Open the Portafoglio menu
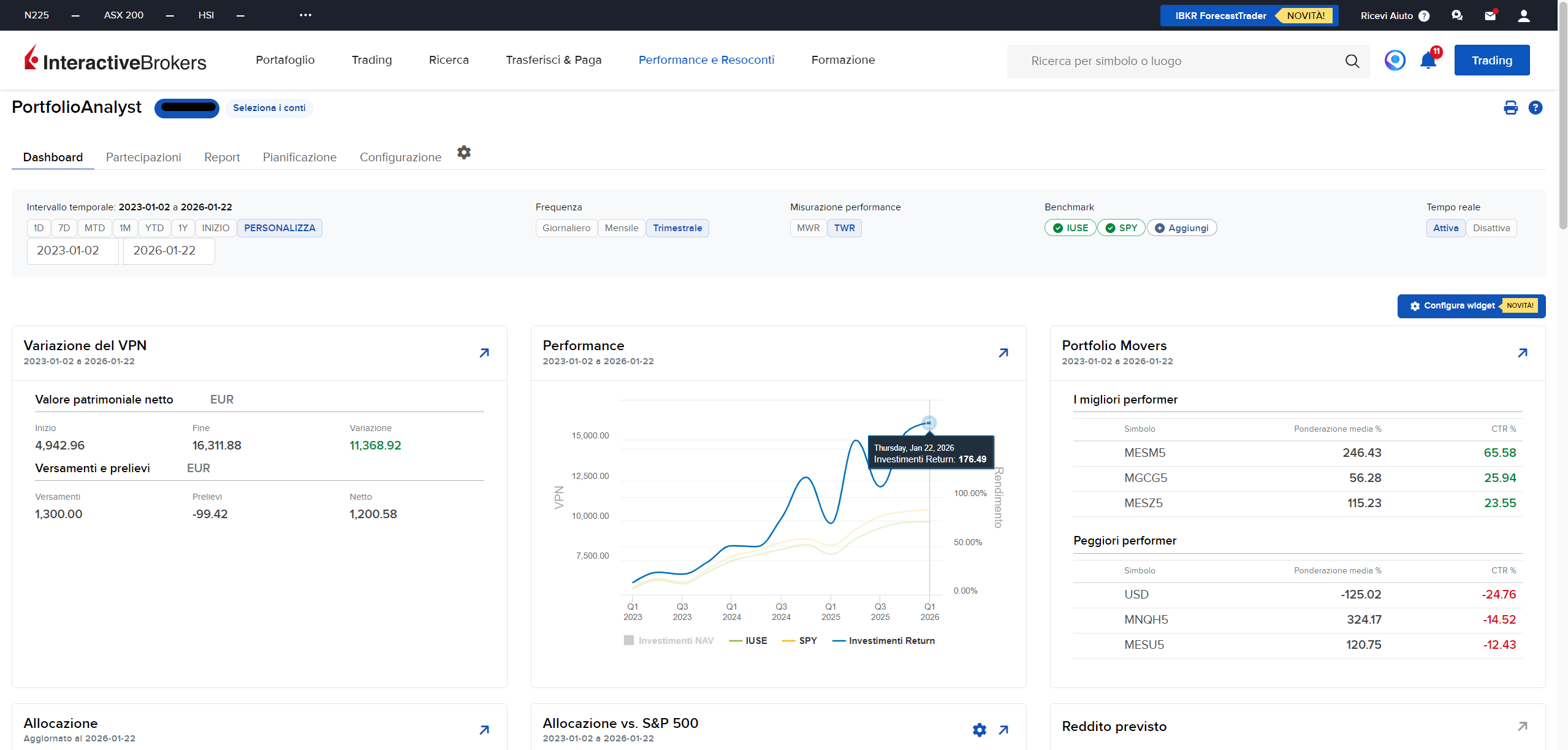The image size is (1568, 750). (285, 60)
